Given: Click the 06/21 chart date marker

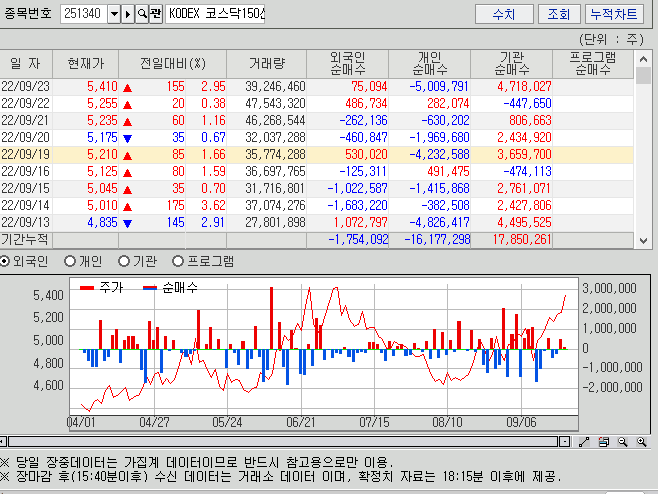Looking at the screenshot, I should coord(301,422).
